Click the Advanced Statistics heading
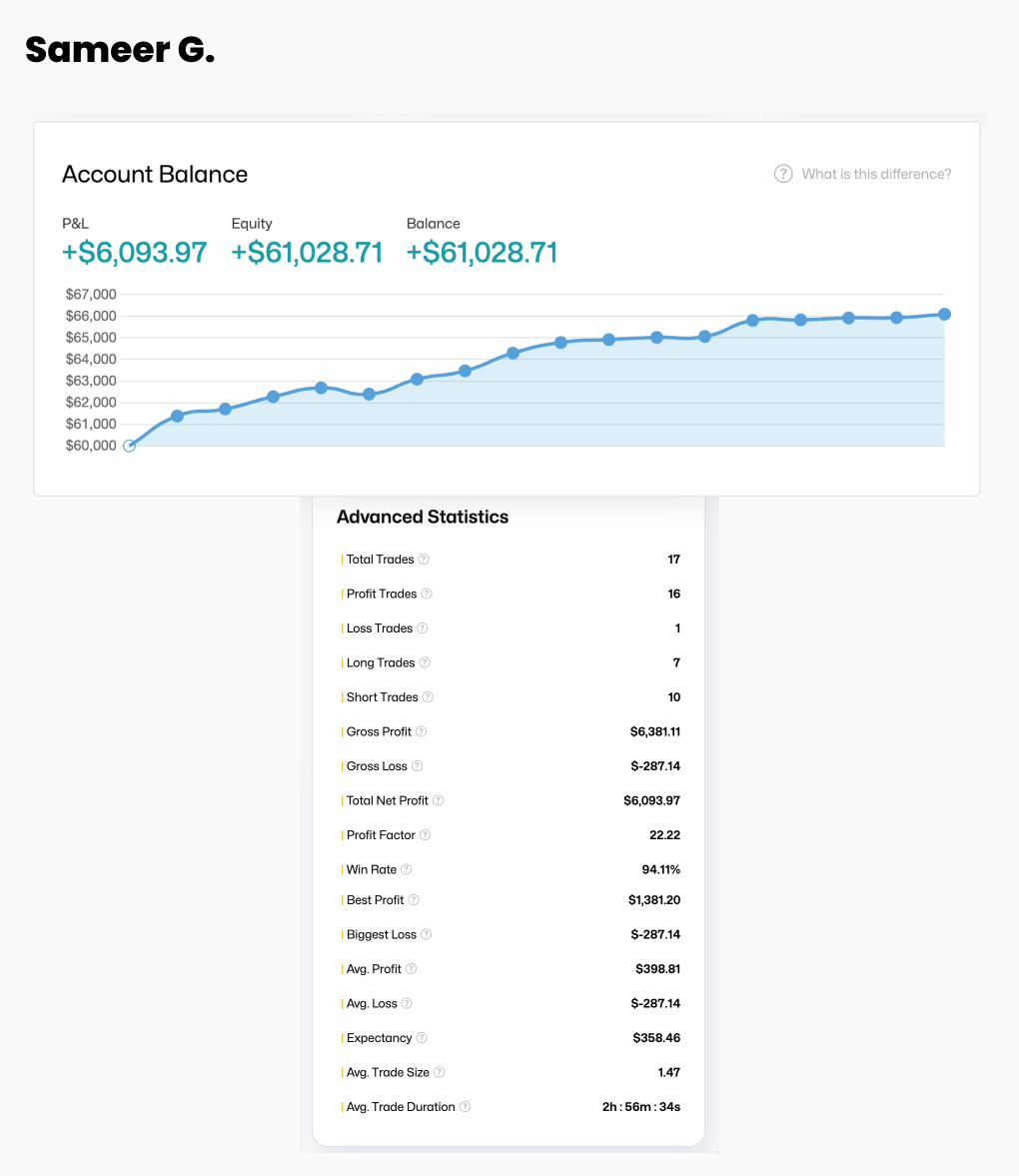This screenshot has height=1176, width=1019. click(423, 517)
